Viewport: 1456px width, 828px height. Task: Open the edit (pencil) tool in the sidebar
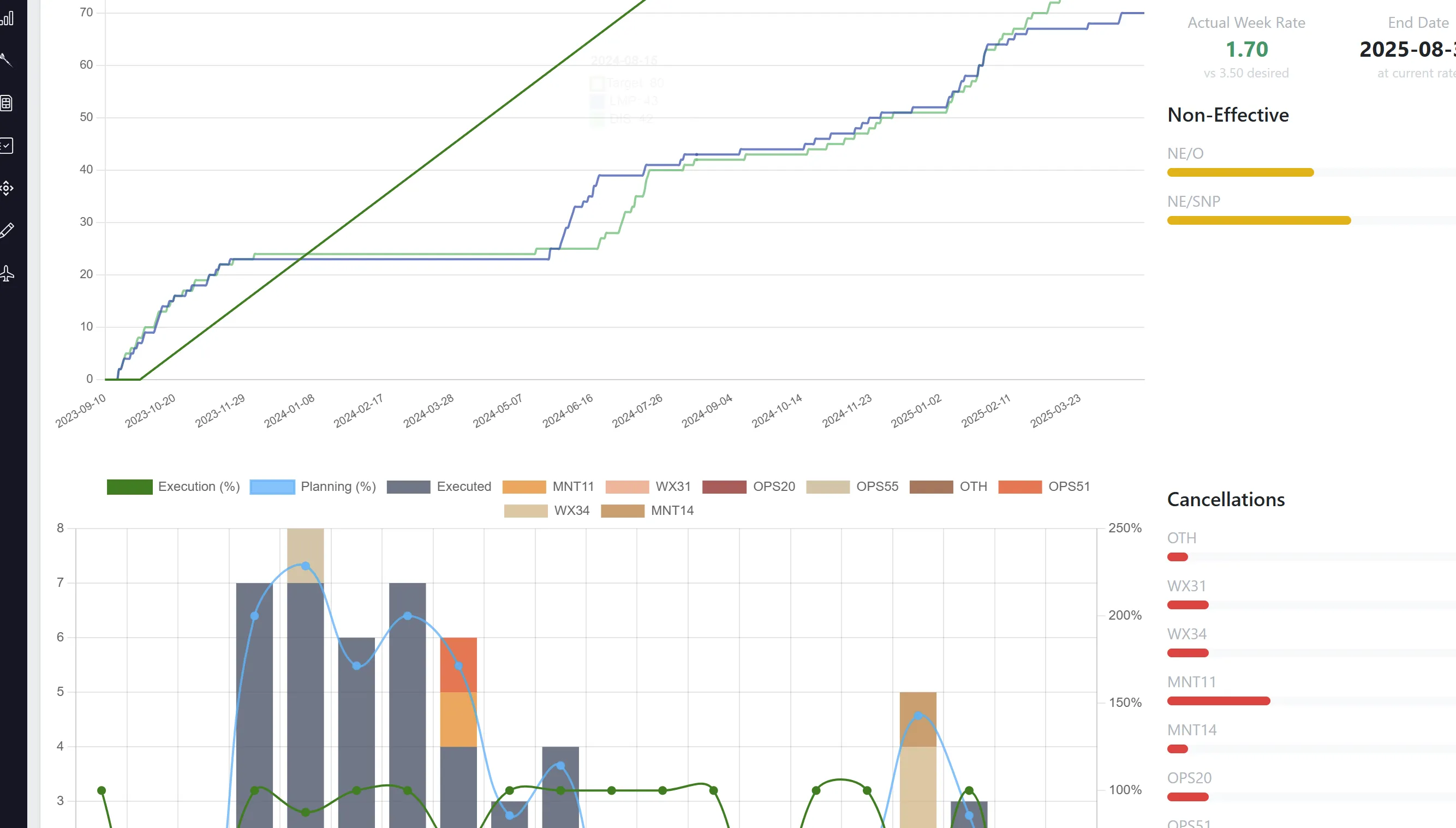click(x=7, y=230)
